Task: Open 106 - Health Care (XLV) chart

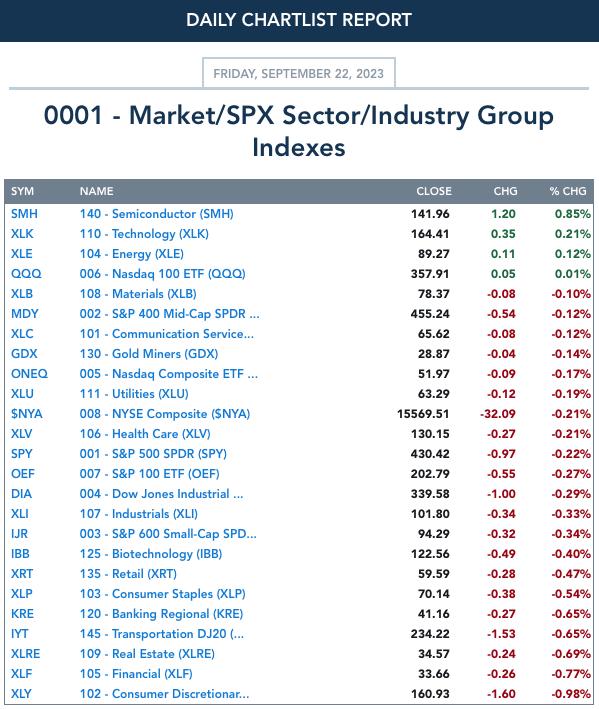Action: point(145,434)
